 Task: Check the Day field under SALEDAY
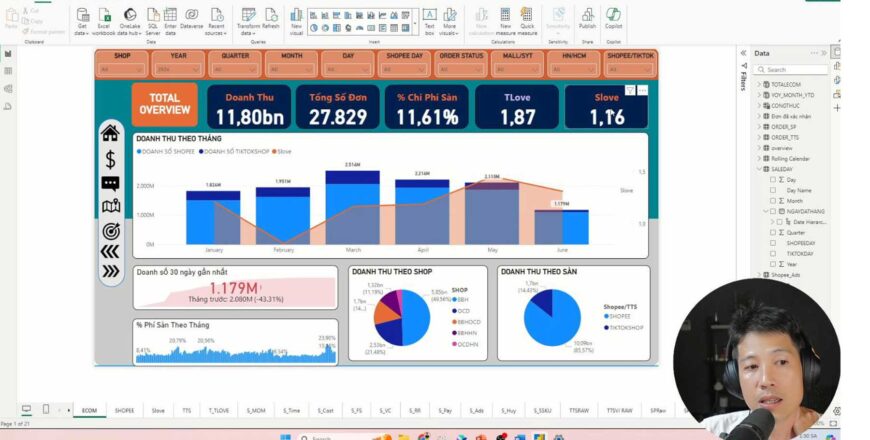(x=773, y=180)
